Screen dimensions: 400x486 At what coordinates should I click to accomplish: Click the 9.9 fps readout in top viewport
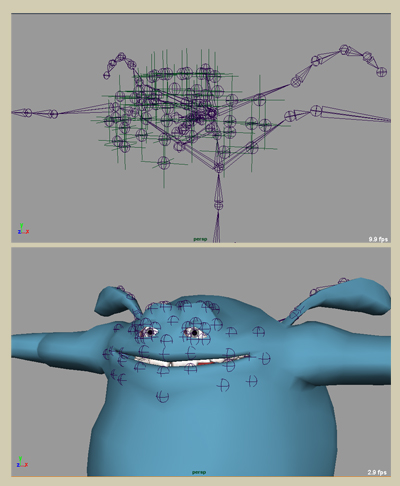(x=378, y=239)
